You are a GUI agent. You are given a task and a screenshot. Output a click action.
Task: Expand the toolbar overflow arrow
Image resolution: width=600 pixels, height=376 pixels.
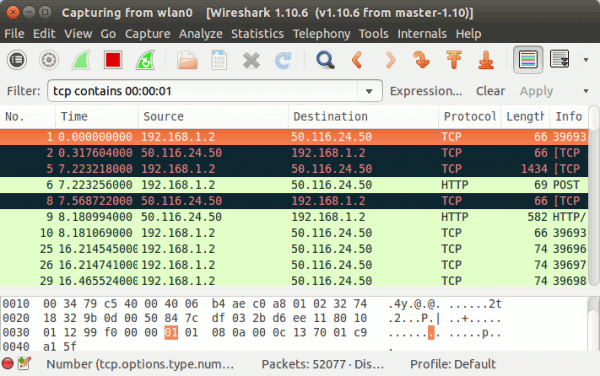(586, 60)
